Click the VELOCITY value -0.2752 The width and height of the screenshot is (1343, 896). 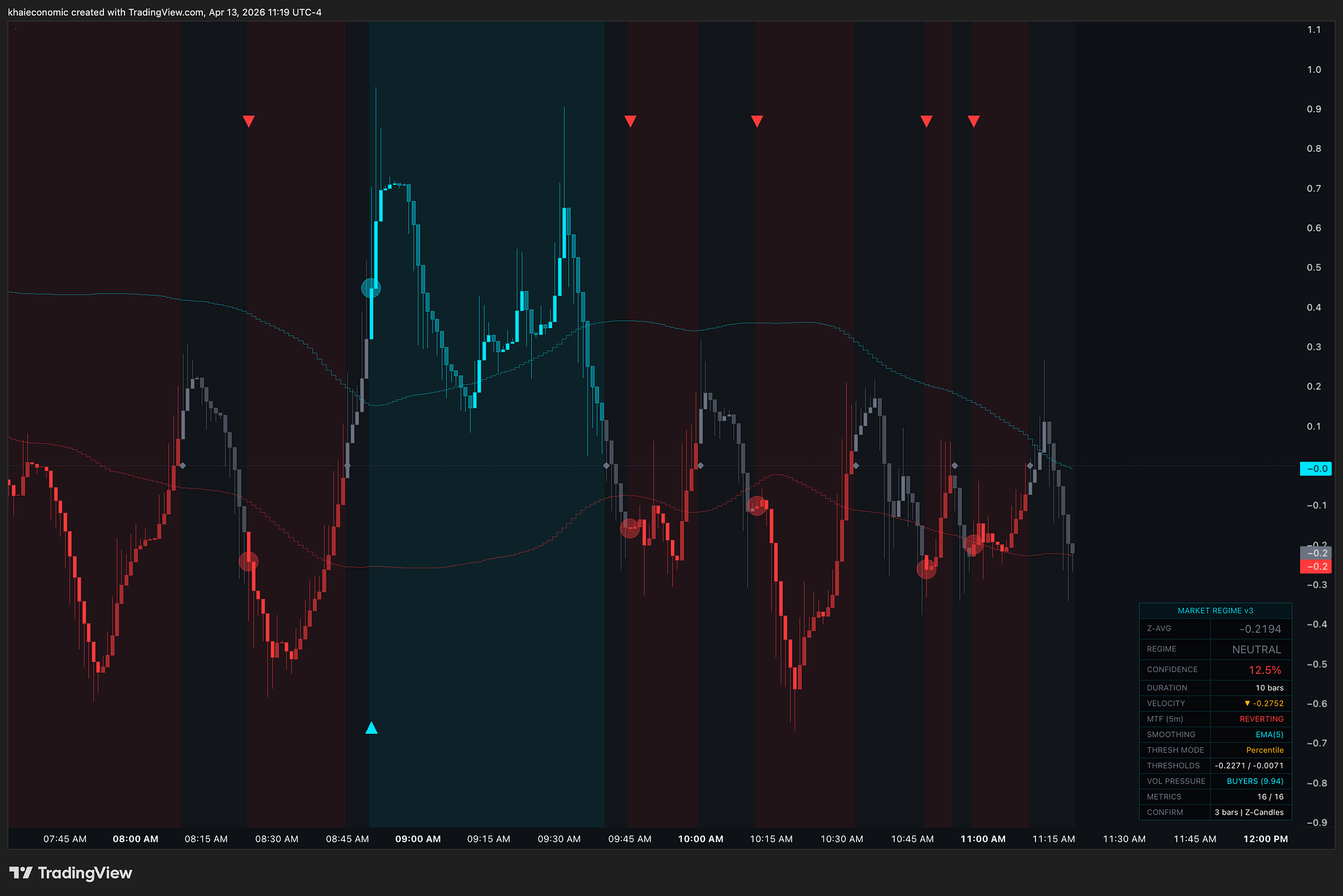click(x=1264, y=704)
